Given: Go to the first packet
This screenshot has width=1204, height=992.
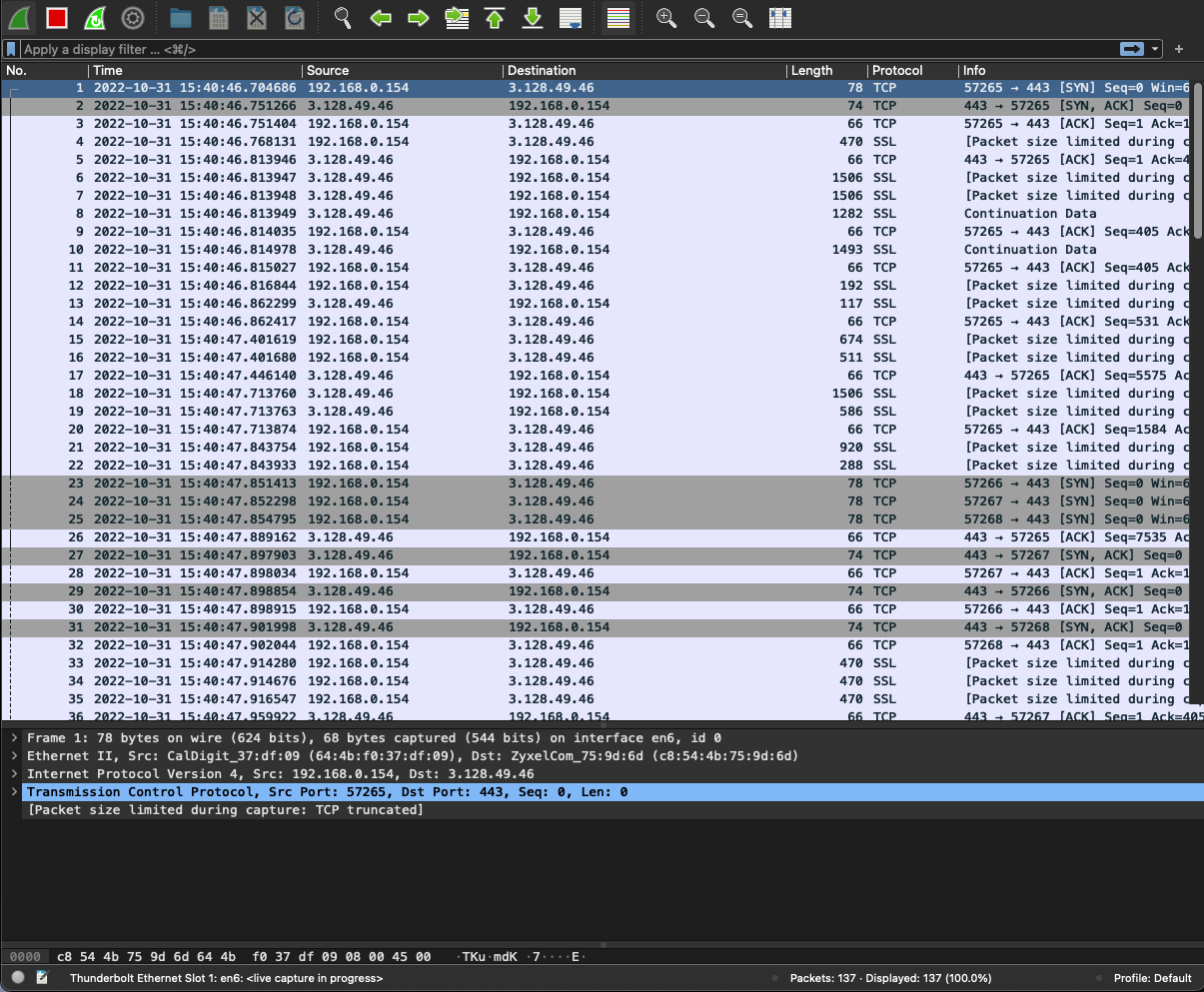Looking at the screenshot, I should tap(494, 18).
